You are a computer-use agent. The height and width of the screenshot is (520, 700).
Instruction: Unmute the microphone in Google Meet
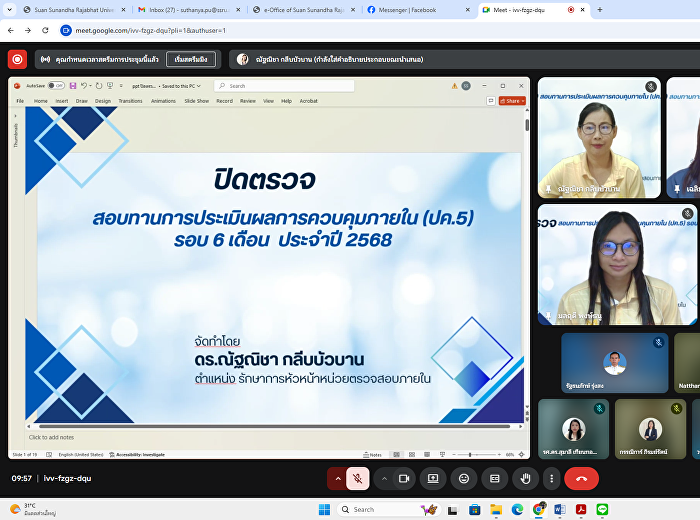358,478
